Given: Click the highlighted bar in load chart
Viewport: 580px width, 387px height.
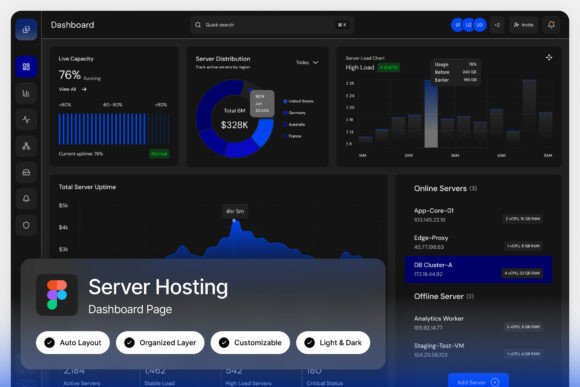Looking at the screenshot, I should 431,114.
